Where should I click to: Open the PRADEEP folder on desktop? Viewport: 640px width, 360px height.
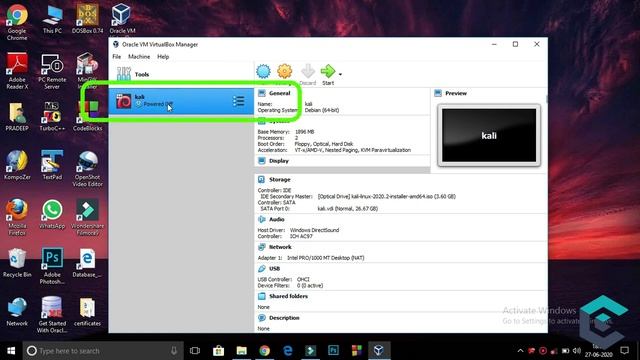point(17,117)
